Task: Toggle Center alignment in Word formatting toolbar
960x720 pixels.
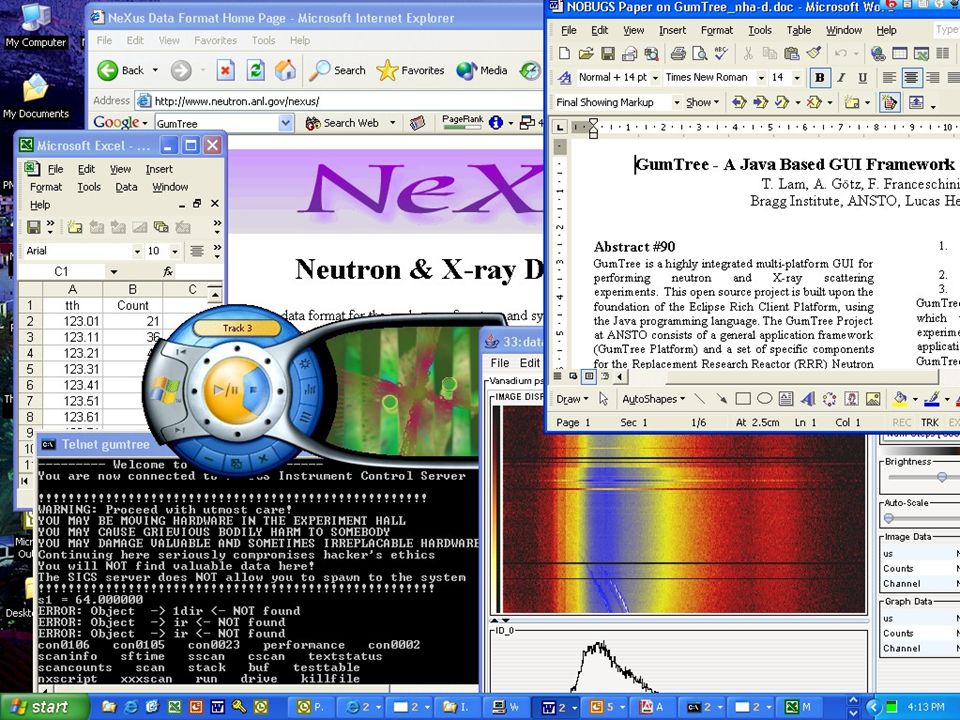Action: click(x=911, y=78)
